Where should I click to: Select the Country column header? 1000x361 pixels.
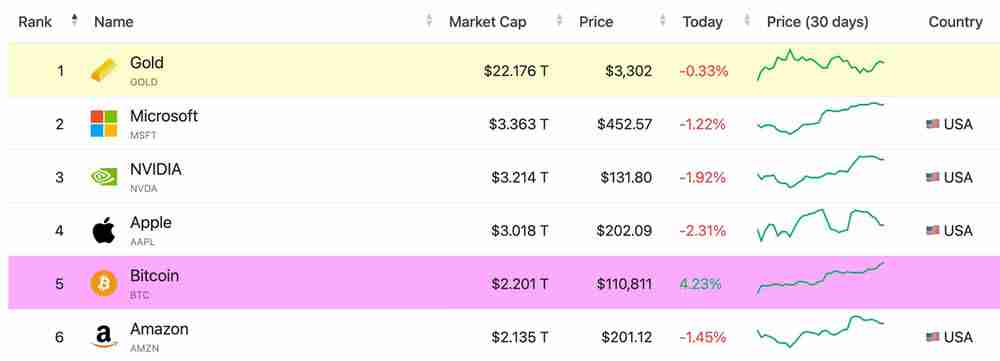point(955,22)
